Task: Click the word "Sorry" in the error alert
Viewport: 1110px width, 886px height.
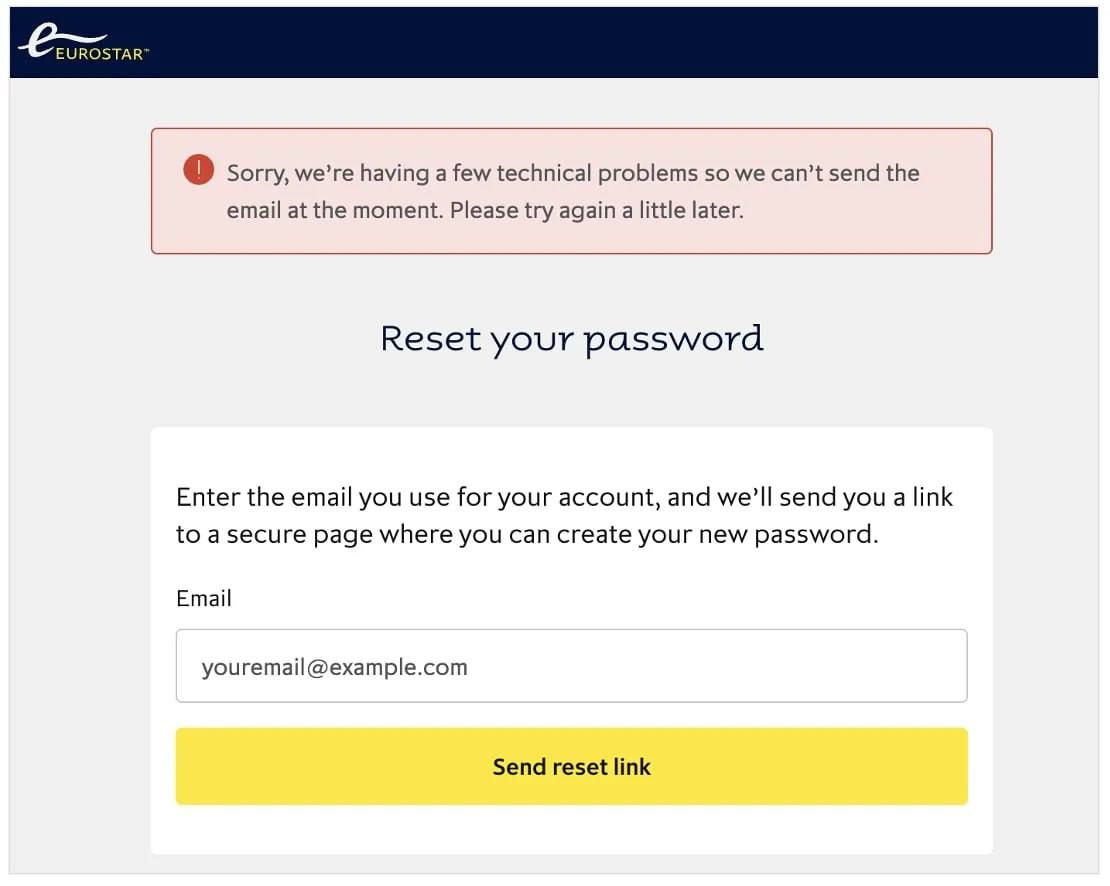Action: click(257, 173)
